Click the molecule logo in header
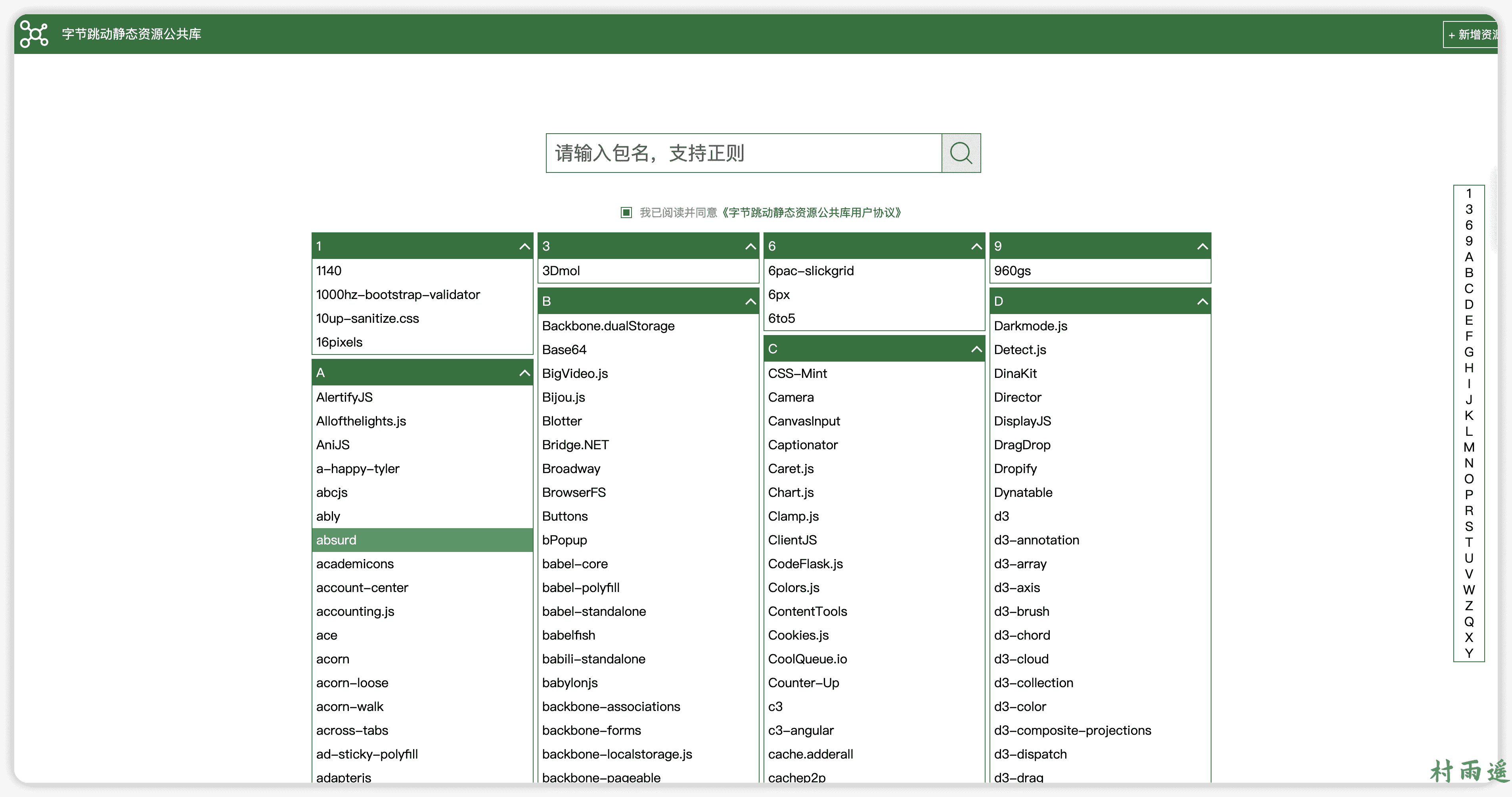Screen dimensions: 1512x797 [x=34, y=34]
